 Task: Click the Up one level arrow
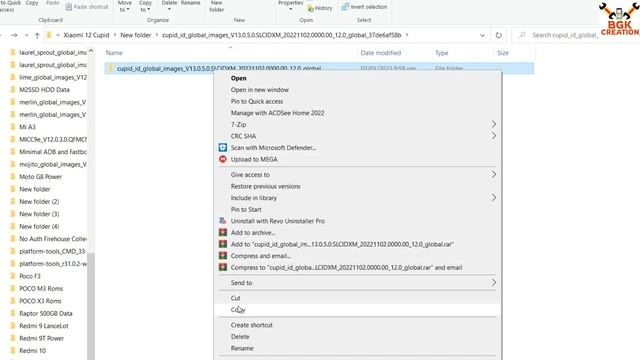coord(37,36)
